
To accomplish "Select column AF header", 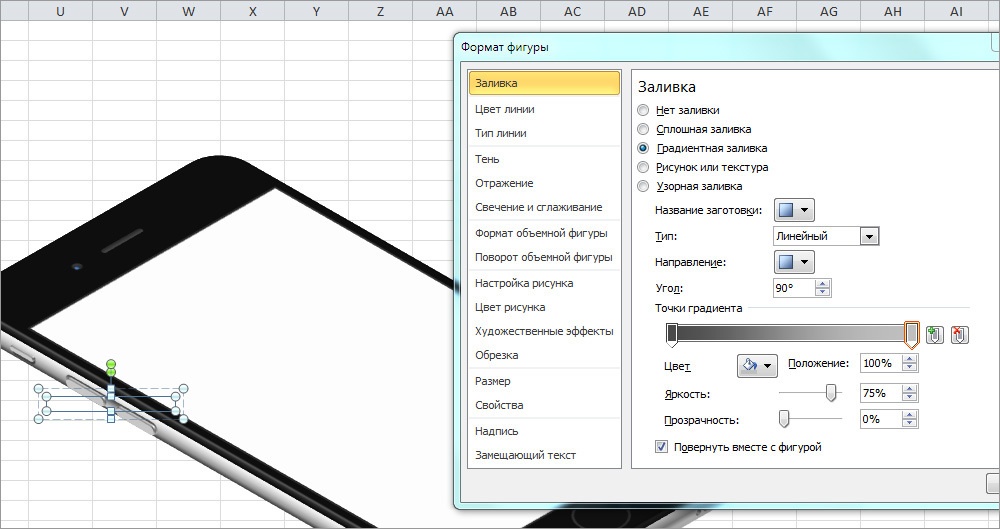I will 764,11.
